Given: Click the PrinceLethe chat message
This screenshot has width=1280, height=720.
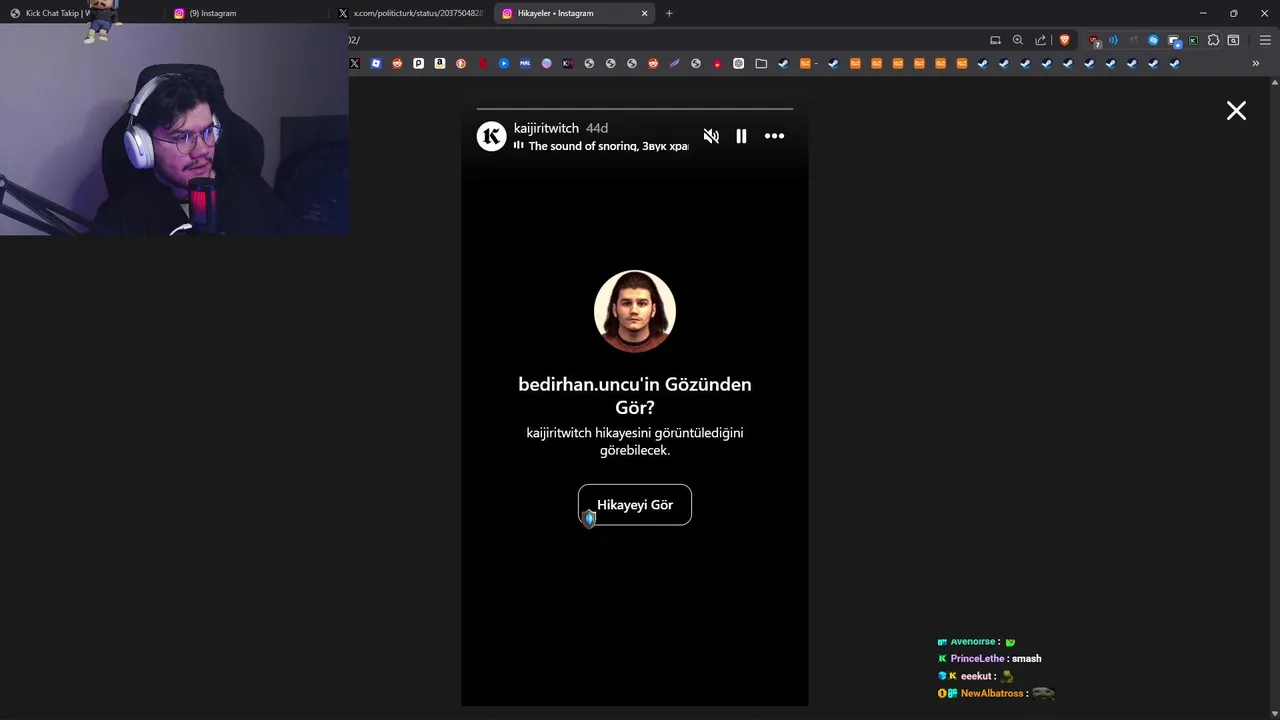Looking at the screenshot, I should click(x=990, y=659).
